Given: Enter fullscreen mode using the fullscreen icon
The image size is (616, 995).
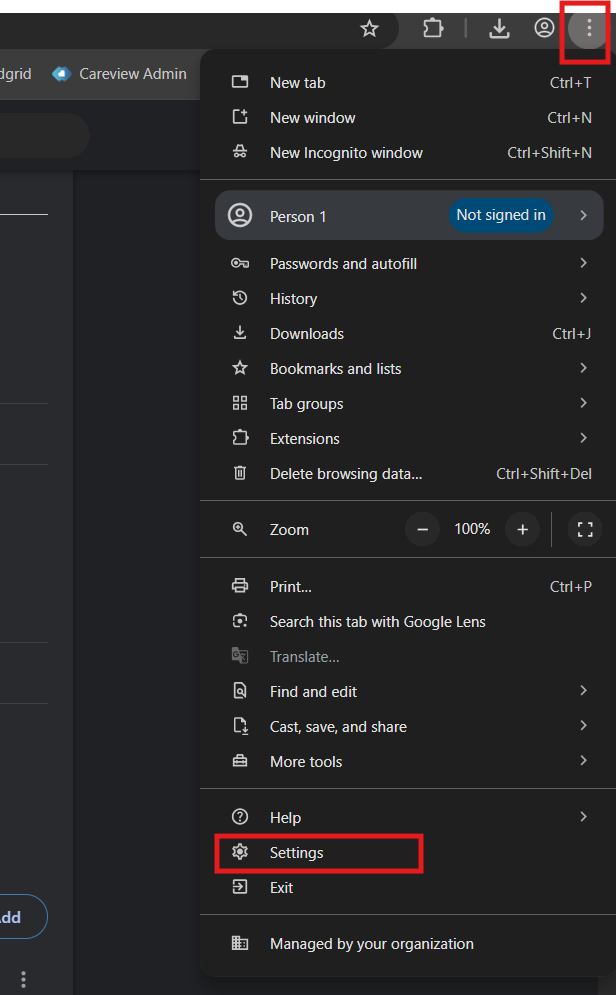Looking at the screenshot, I should click(586, 529).
